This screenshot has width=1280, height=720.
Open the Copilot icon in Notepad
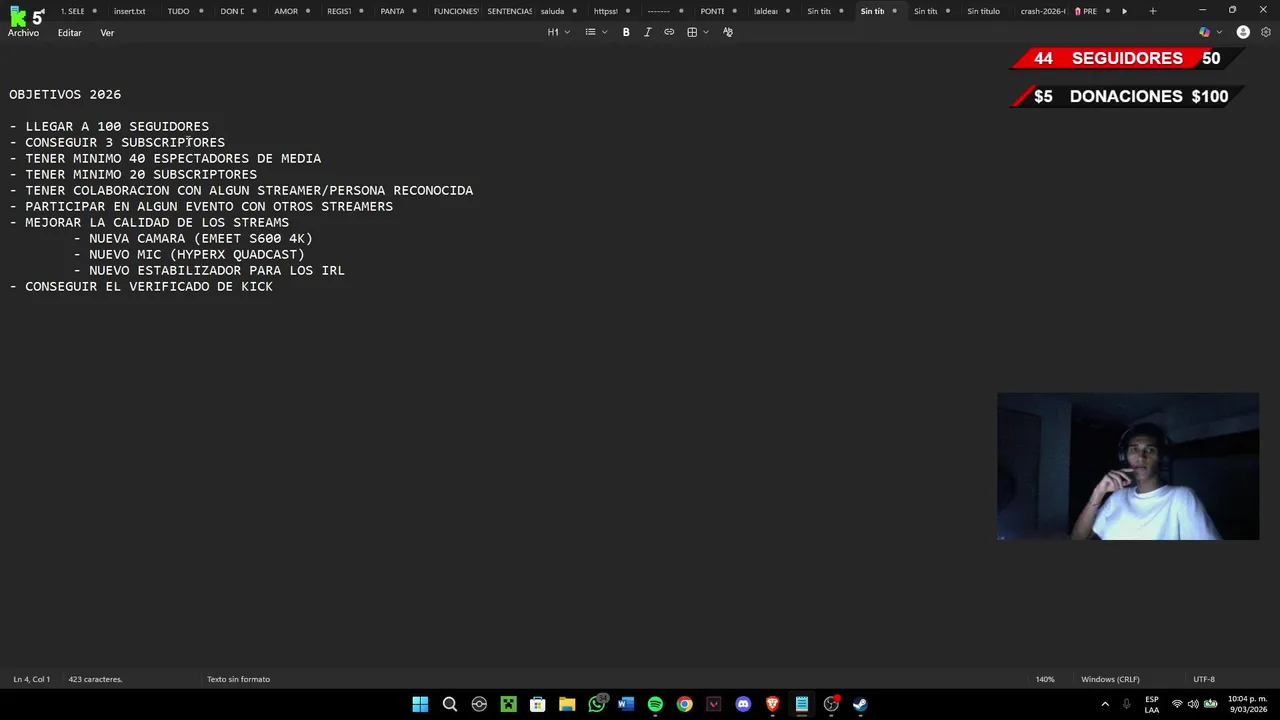pos(1204,32)
